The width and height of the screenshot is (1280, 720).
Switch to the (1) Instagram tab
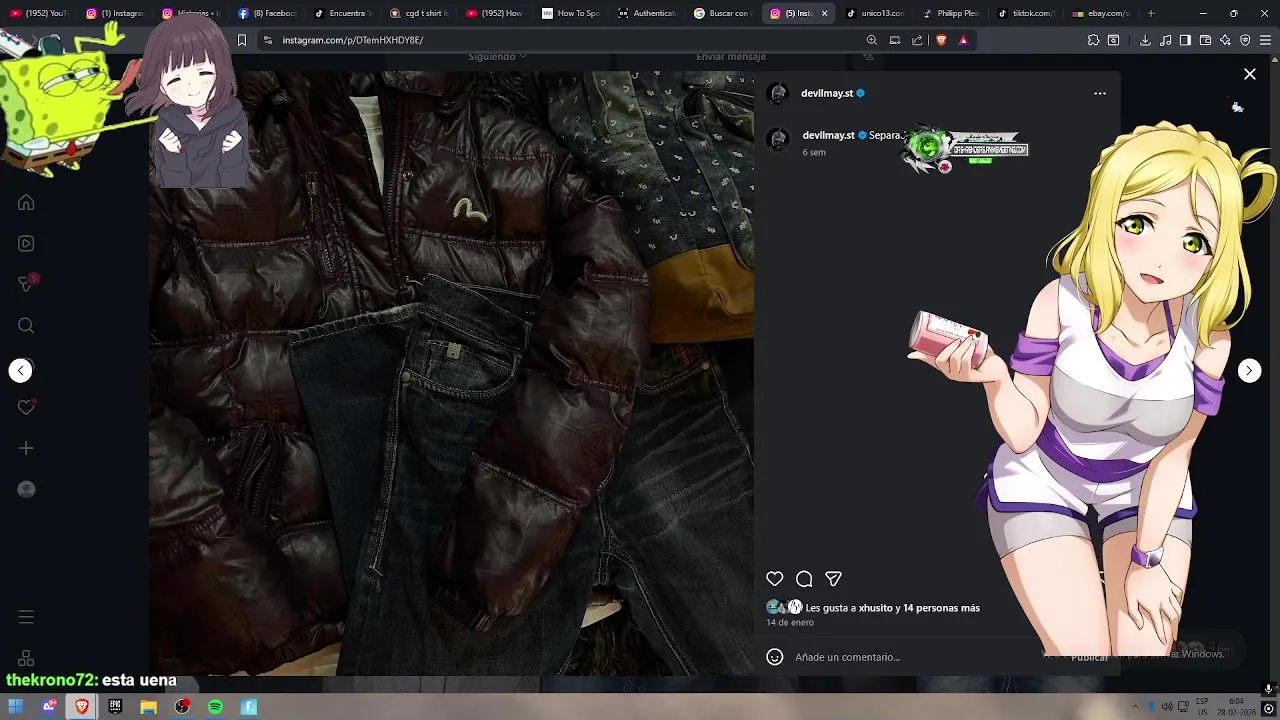tap(114, 13)
